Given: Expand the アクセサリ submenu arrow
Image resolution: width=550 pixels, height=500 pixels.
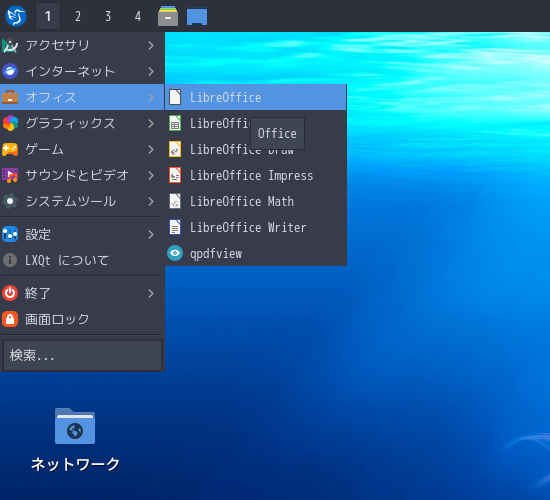Looking at the screenshot, I should pos(151,45).
